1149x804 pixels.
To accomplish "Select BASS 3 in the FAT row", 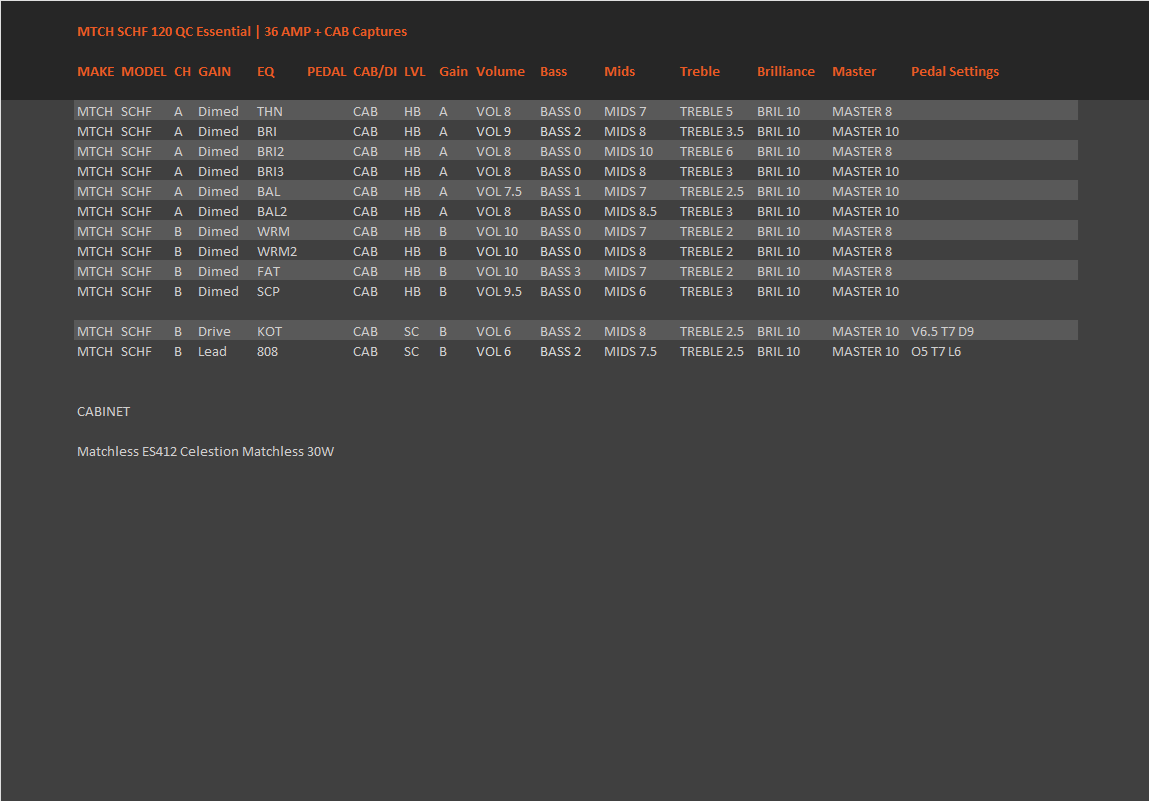I will click(x=561, y=272).
